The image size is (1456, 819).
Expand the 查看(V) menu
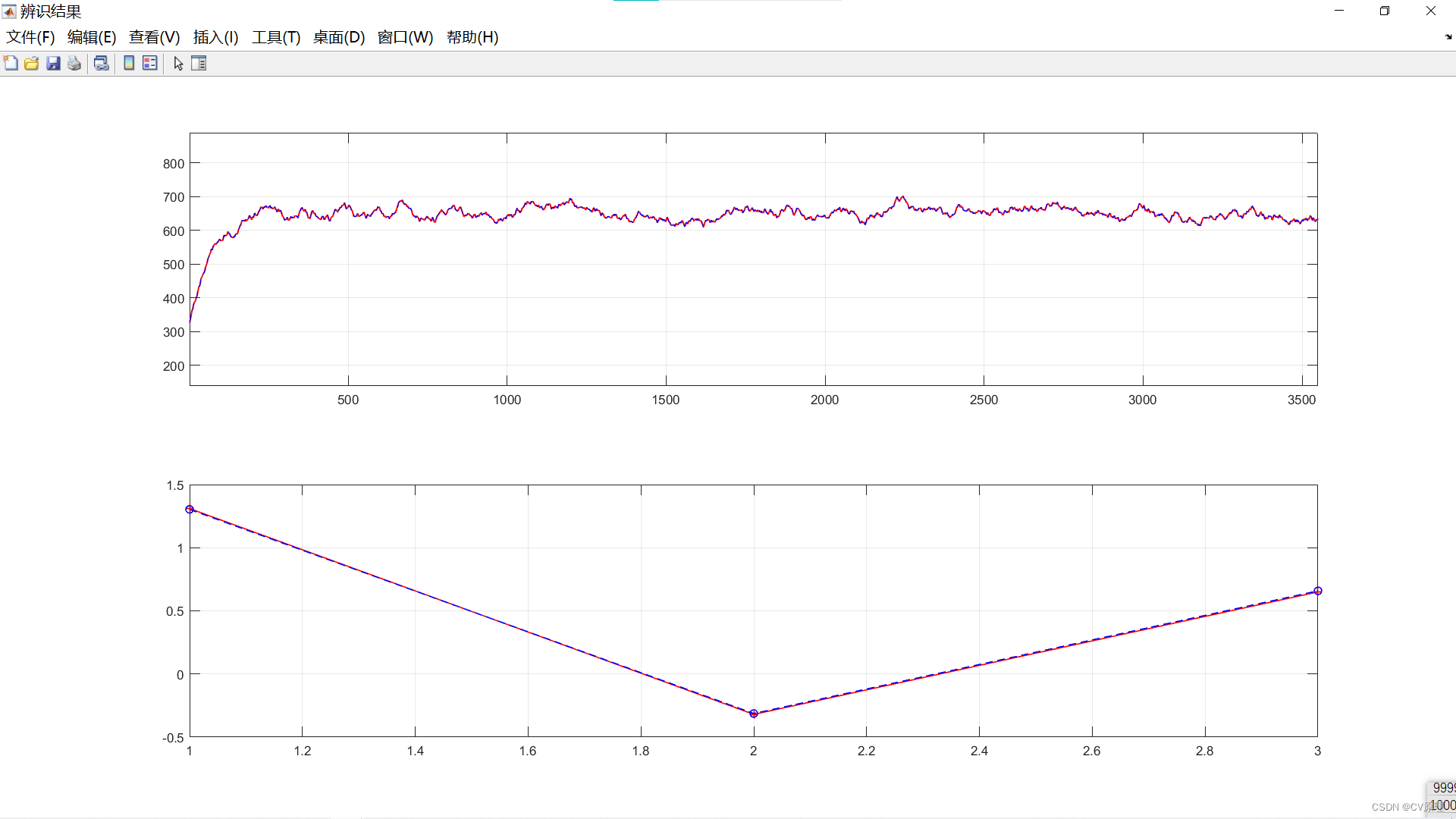[x=154, y=37]
